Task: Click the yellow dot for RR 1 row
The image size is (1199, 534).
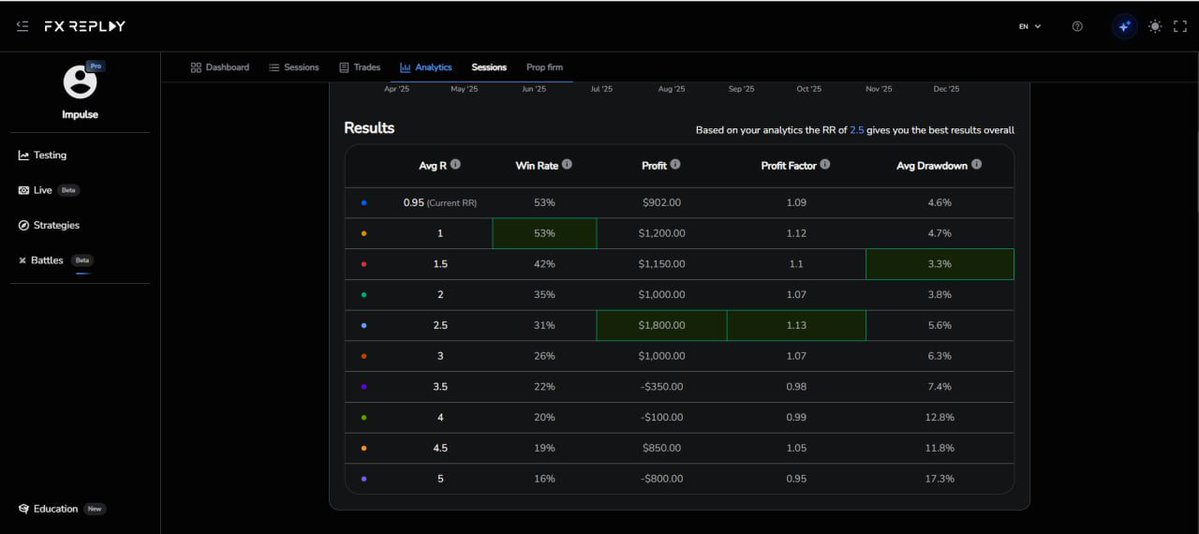Action: click(x=364, y=233)
